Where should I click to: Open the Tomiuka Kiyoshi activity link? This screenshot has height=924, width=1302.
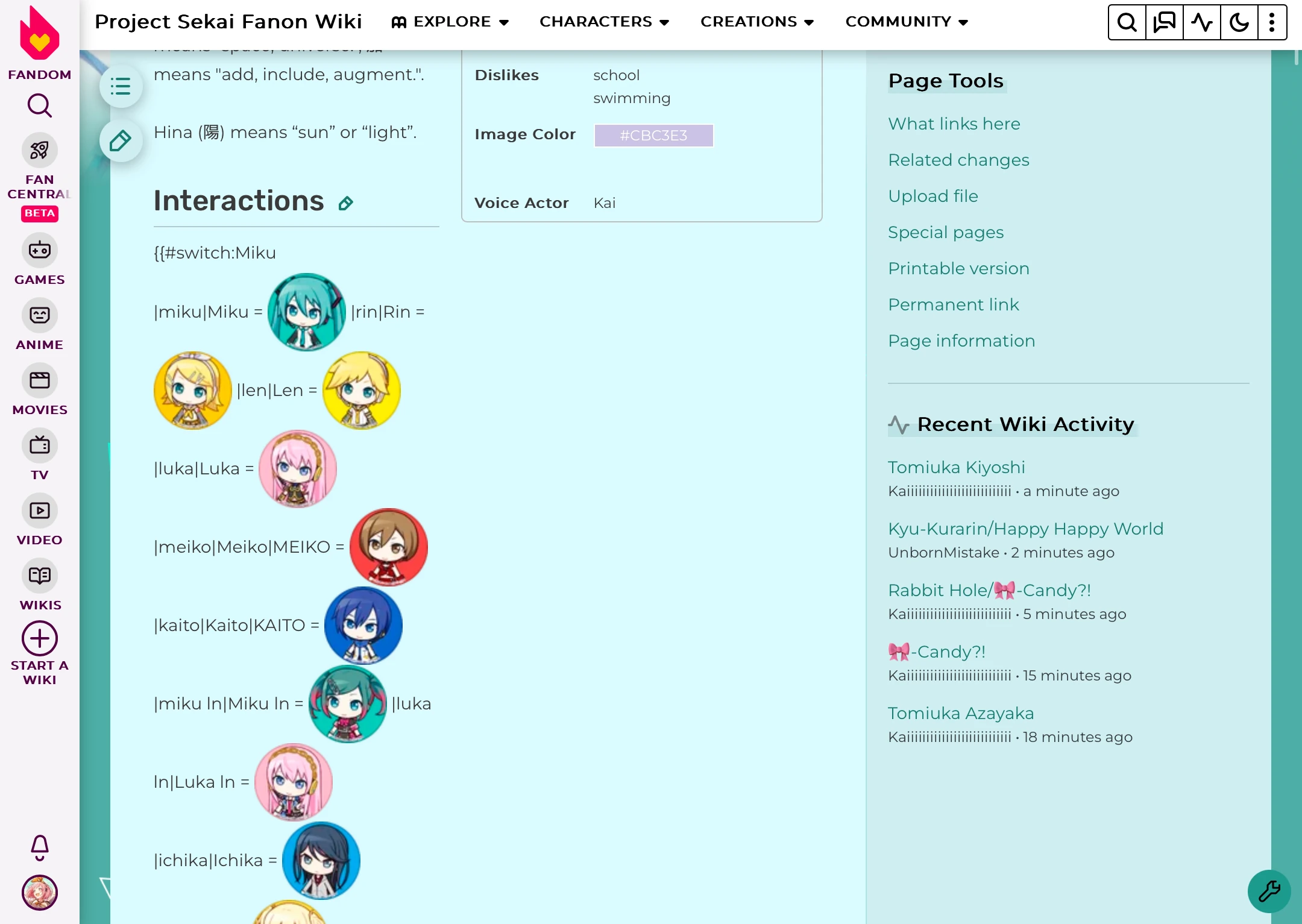[956, 467]
